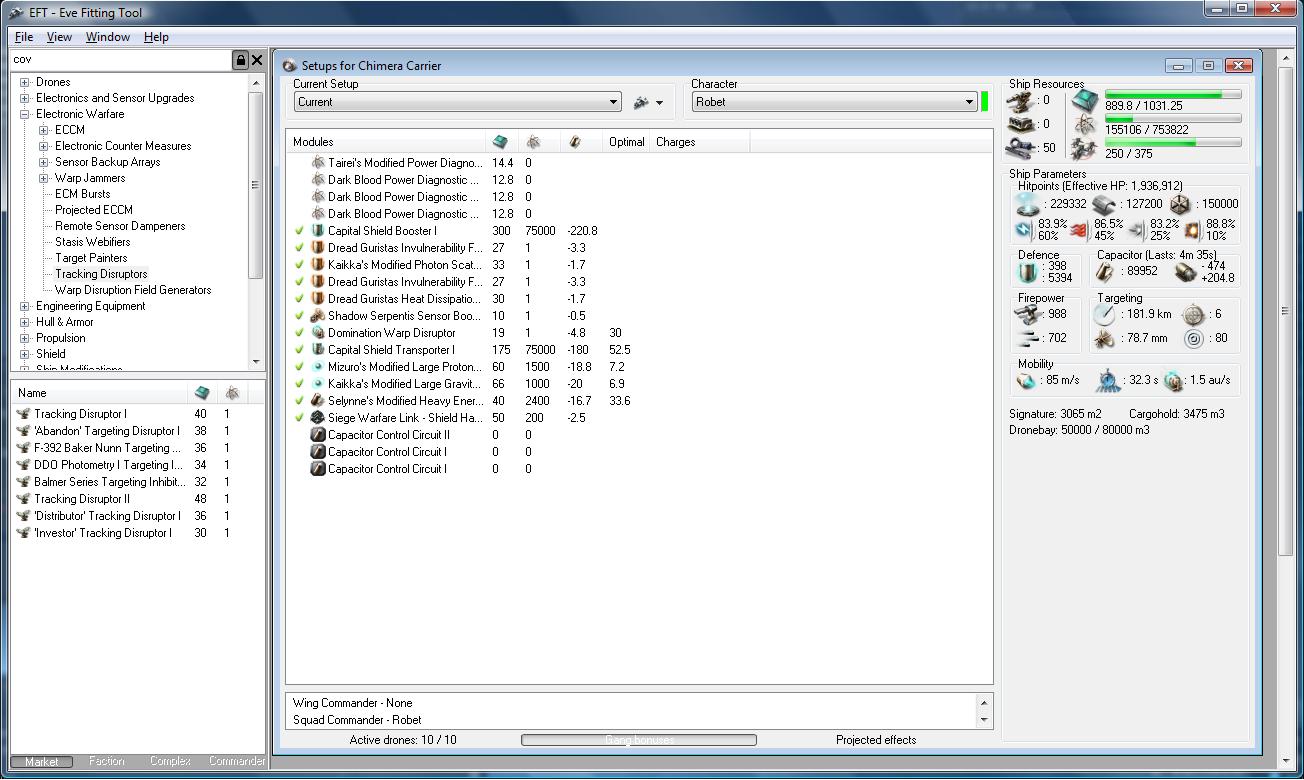Open the Character dropdown showing Robet

(834, 102)
